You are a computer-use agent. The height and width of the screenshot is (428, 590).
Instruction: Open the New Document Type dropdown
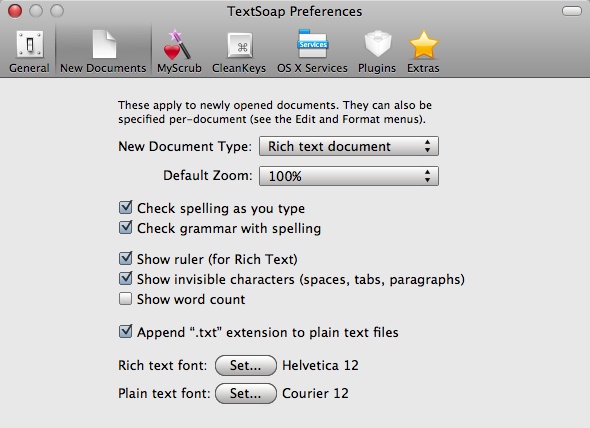tap(349, 146)
